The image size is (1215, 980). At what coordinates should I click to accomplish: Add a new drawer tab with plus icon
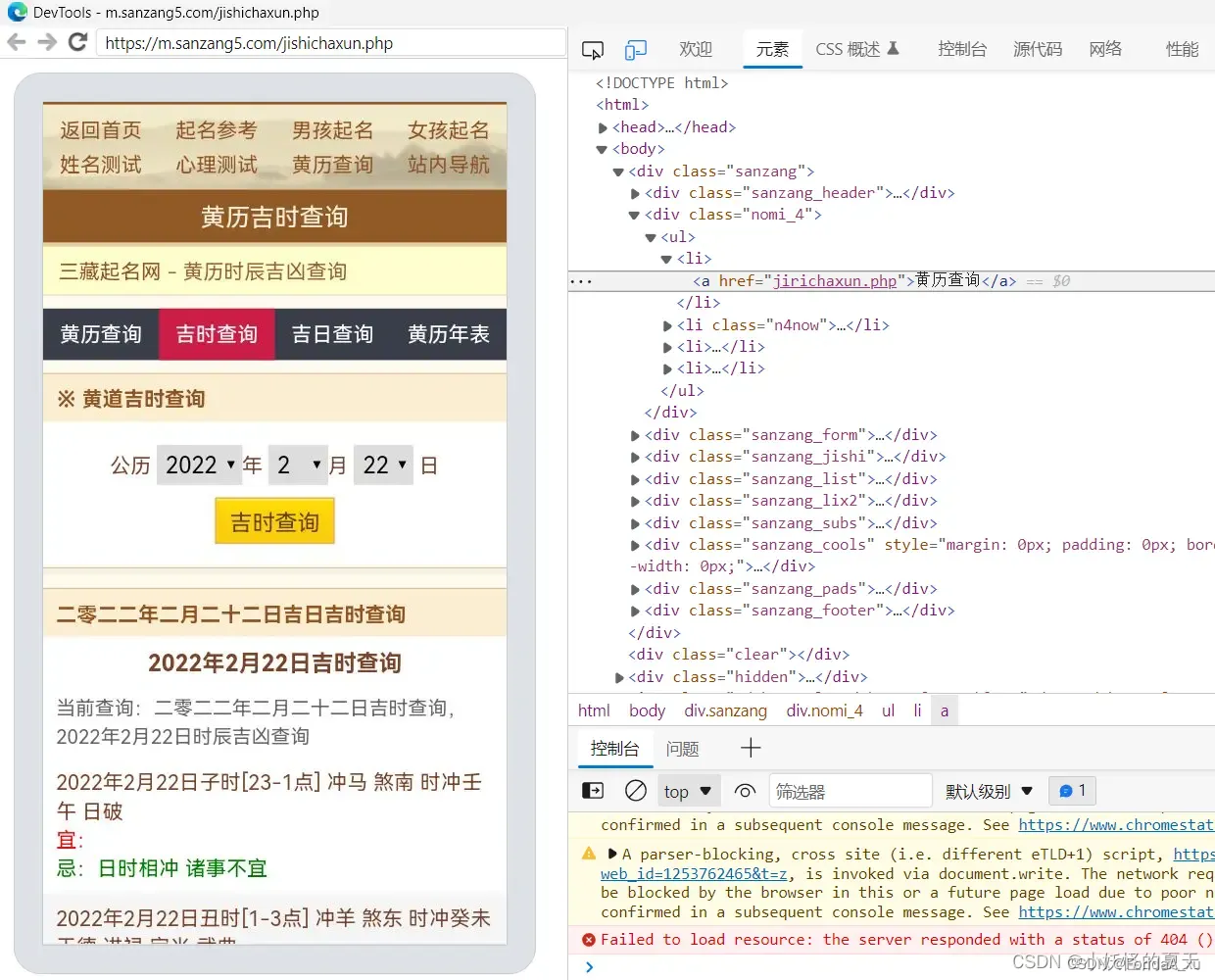pos(751,749)
